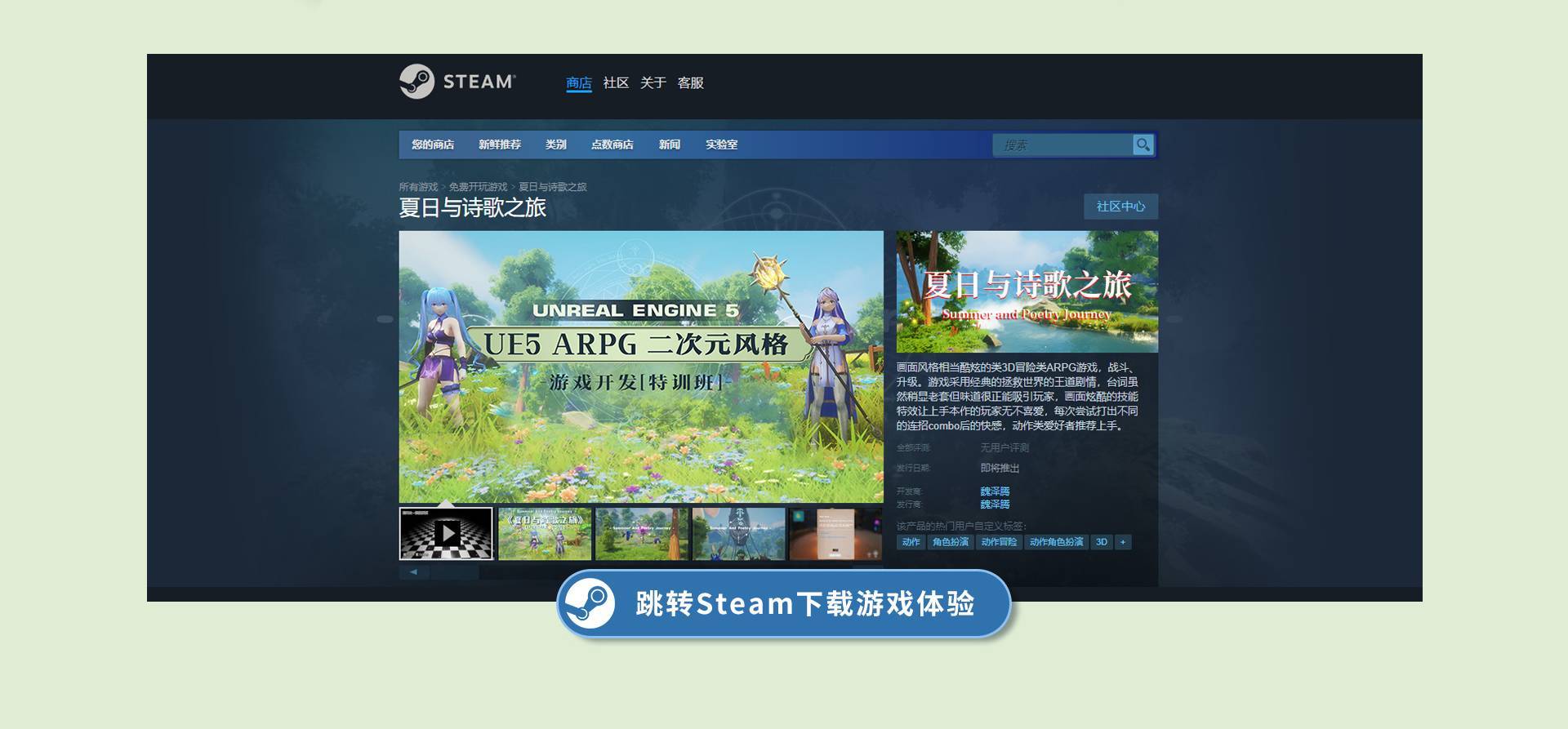Click the 即将推出 release date text
This screenshot has width=1568, height=729.
coord(1000,469)
